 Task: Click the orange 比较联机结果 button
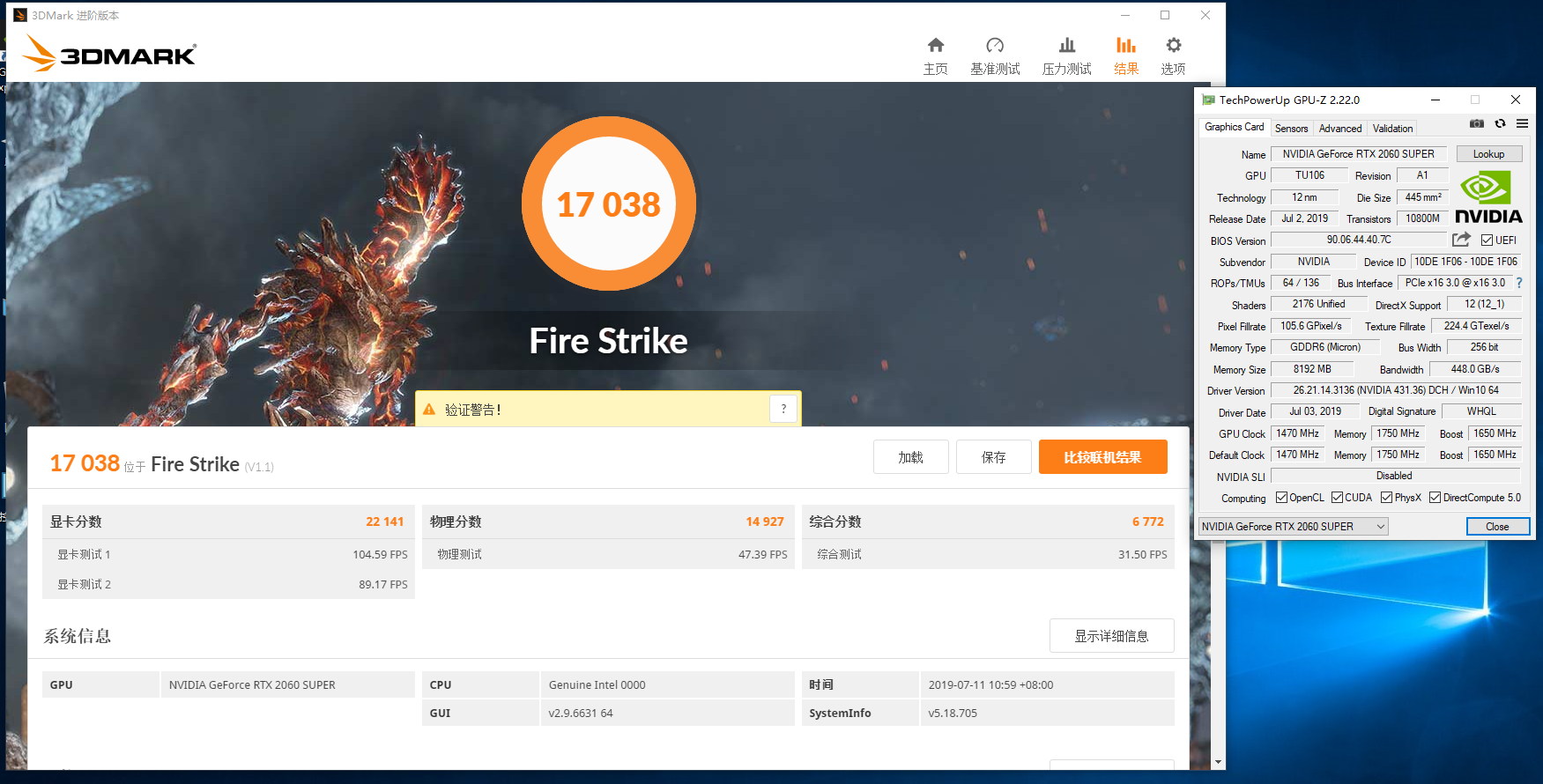tap(1102, 457)
